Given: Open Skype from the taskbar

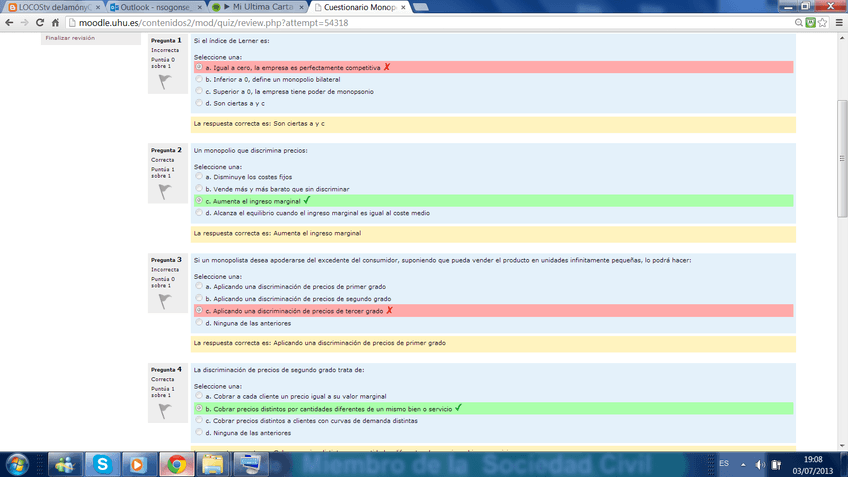Looking at the screenshot, I should pyautogui.click(x=101, y=463).
